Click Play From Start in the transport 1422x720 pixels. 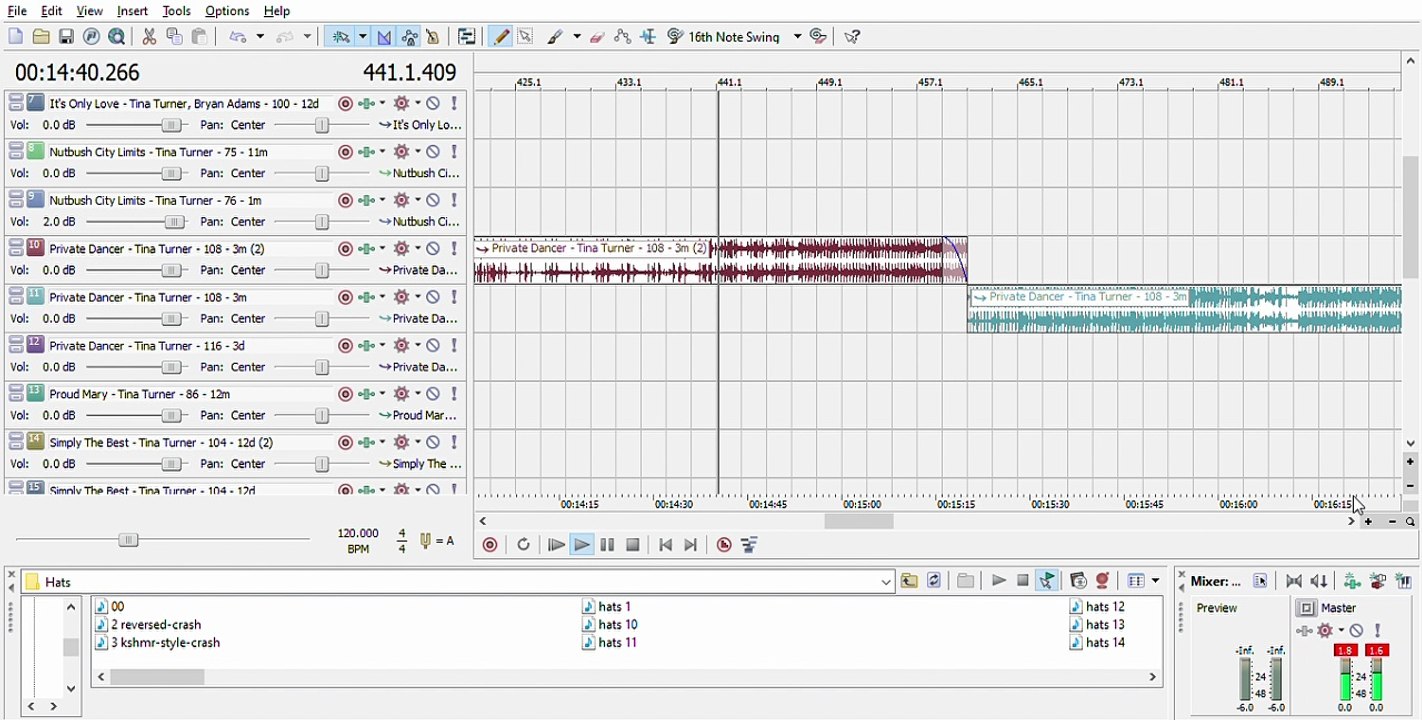[x=556, y=545]
